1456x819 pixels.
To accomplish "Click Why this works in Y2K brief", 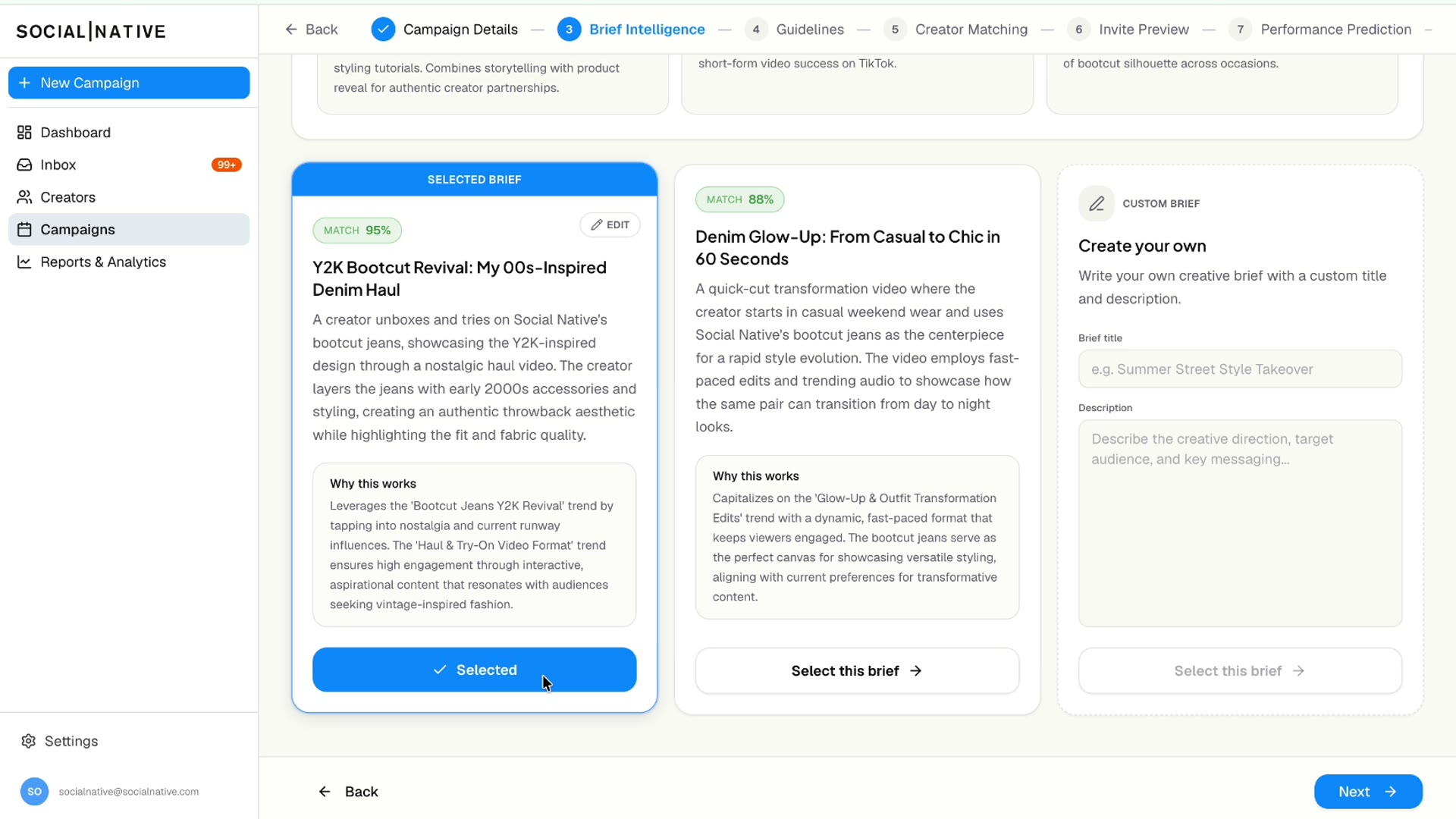I will click(373, 484).
